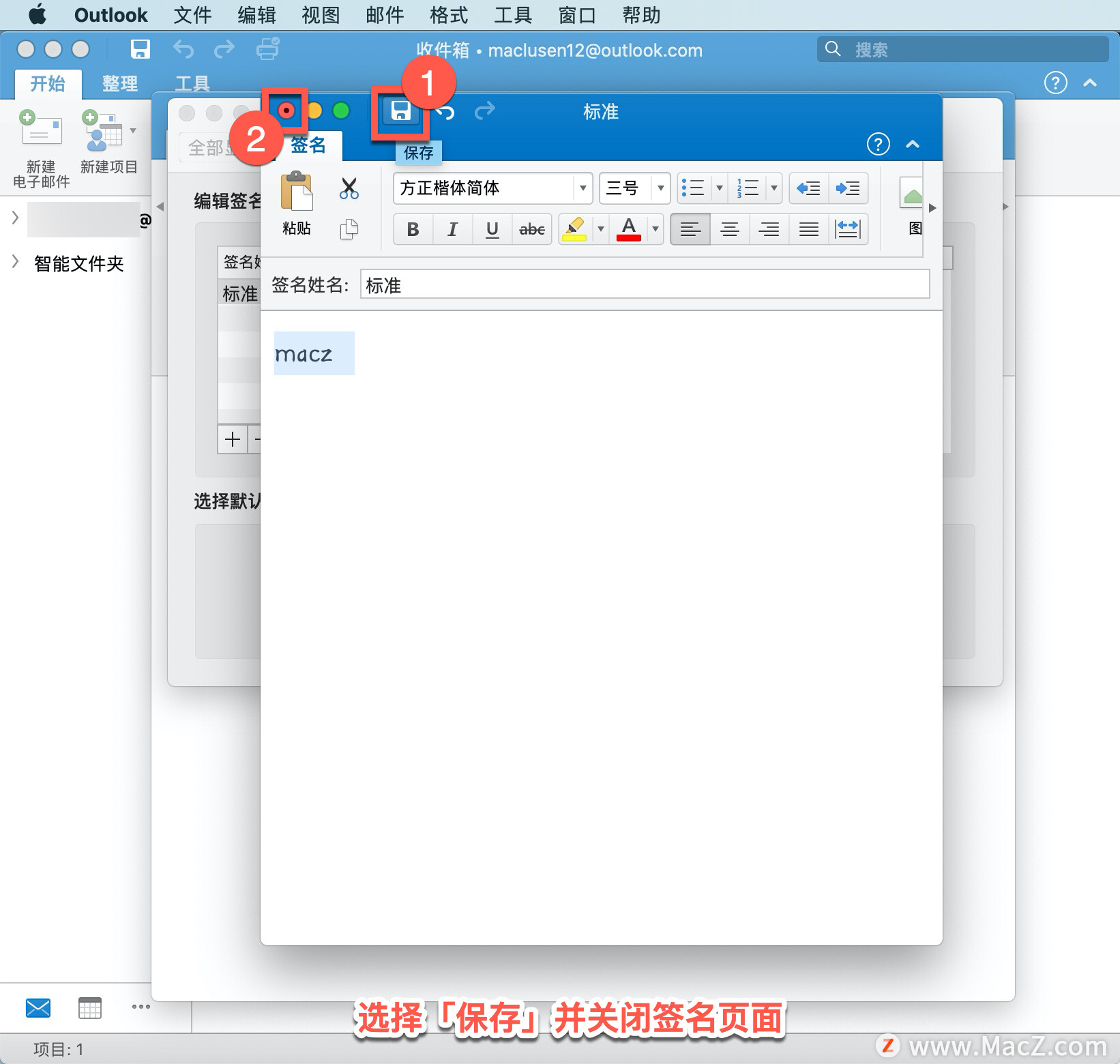
Task: Toggle bold formatting
Action: pos(413,229)
